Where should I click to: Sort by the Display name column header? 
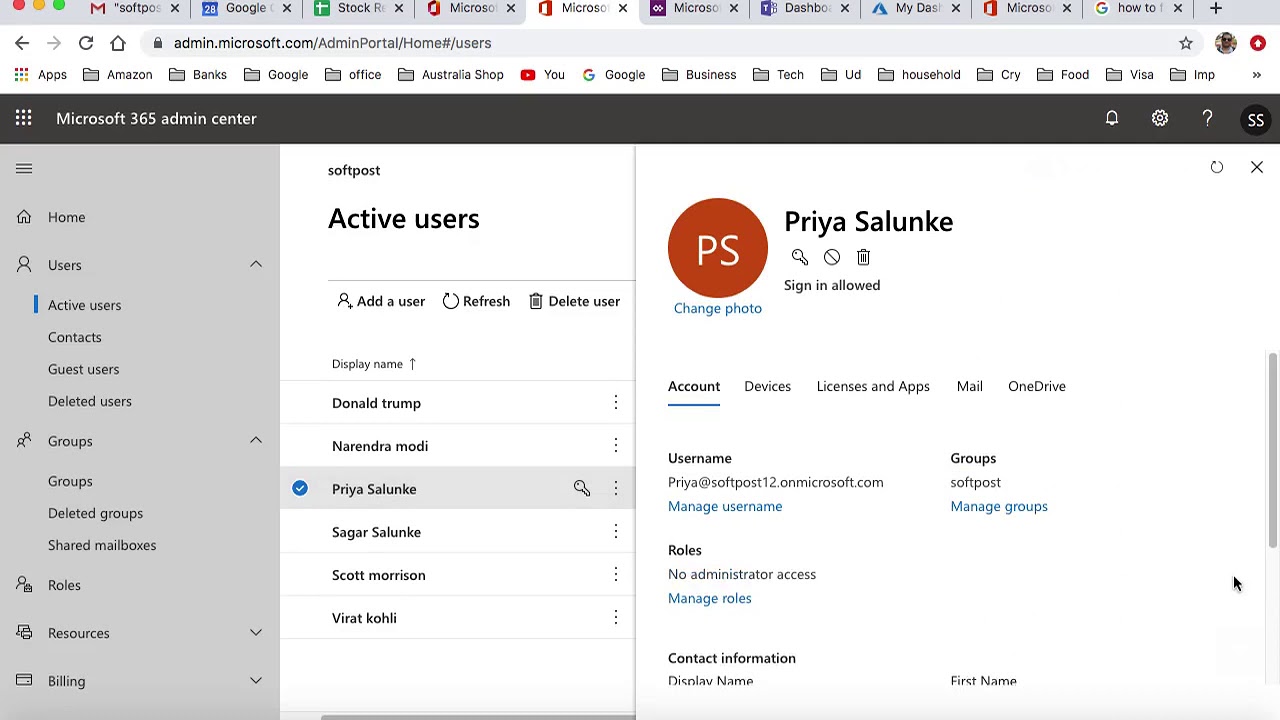367,364
